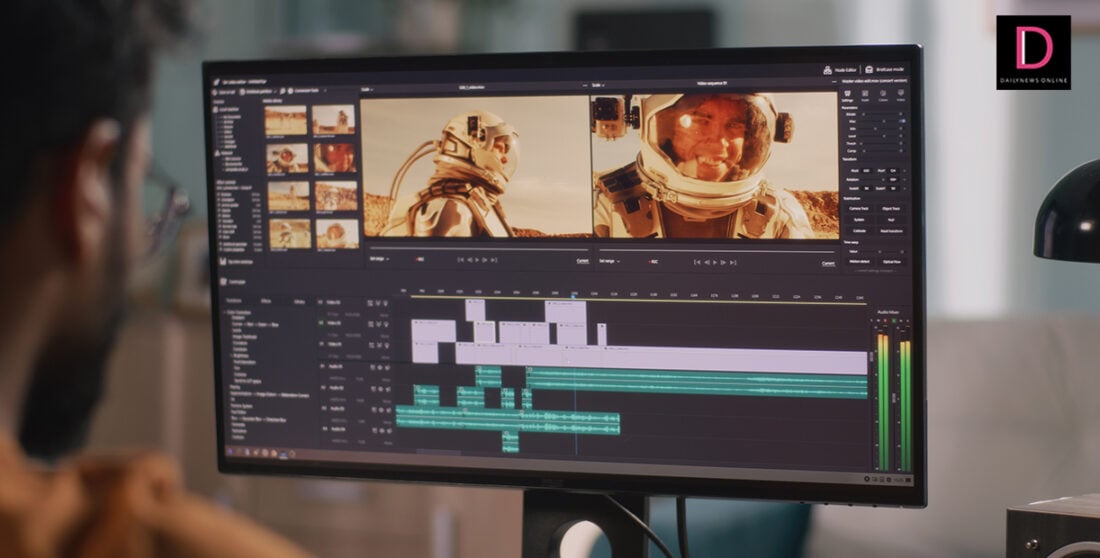Select the long teal audio clip on Audio 01
The height and width of the screenshot is (558, 1100).
tap(697, 383)
